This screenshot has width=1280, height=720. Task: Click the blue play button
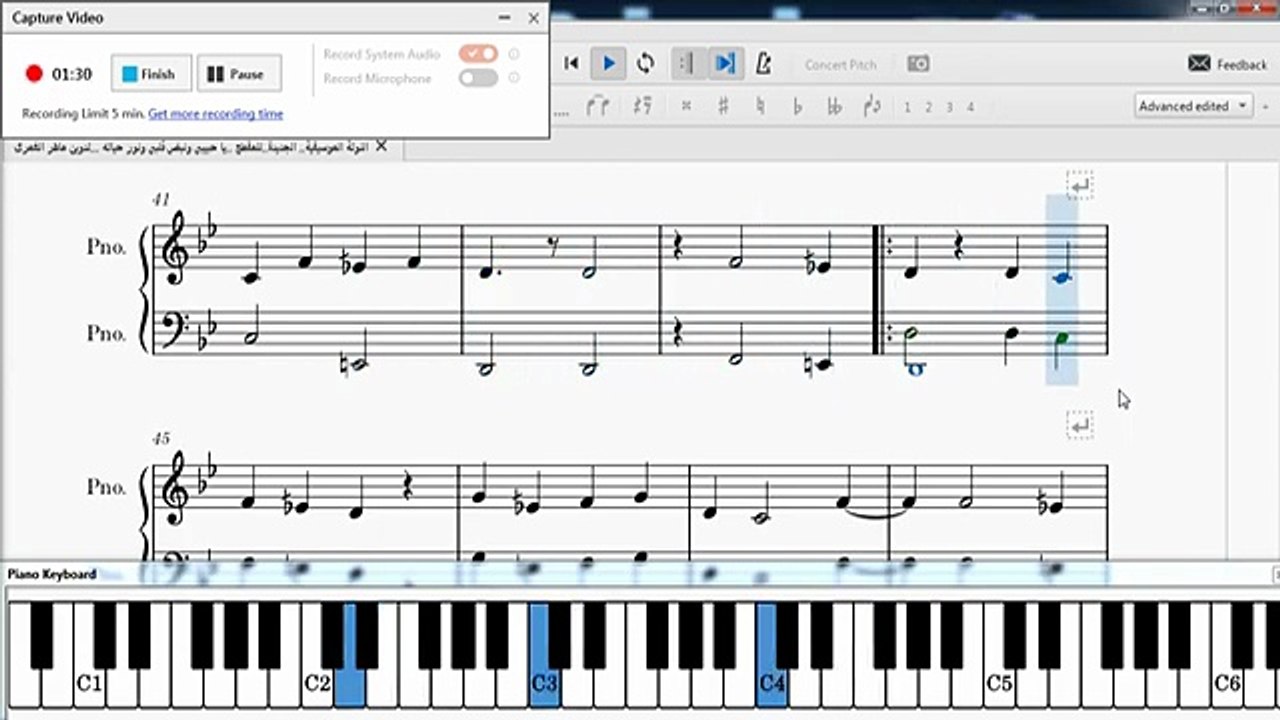pos(608,64)
